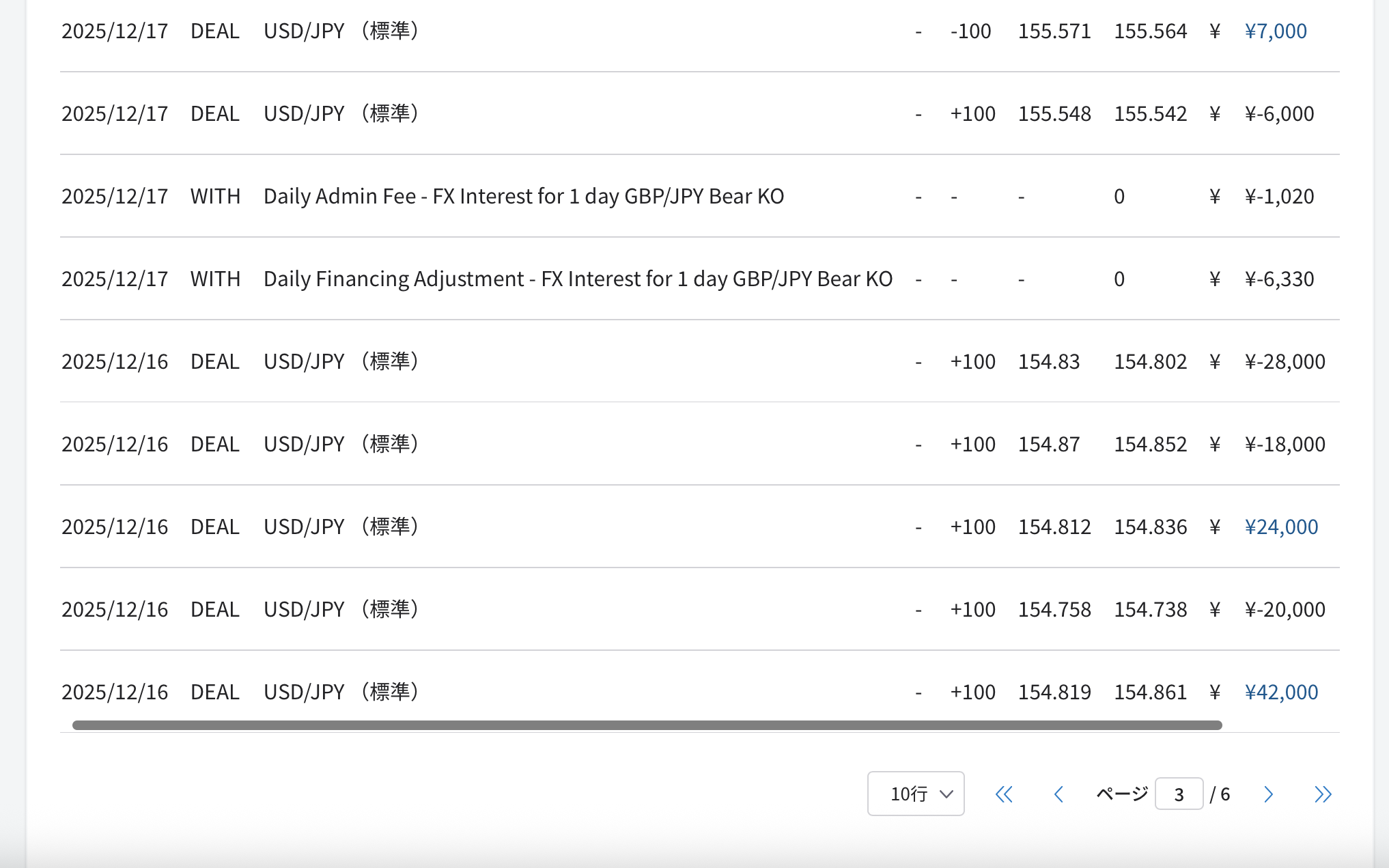Screen dimensions: 1389x868
Task: Click the page number input field
Action: (1179, 794)
